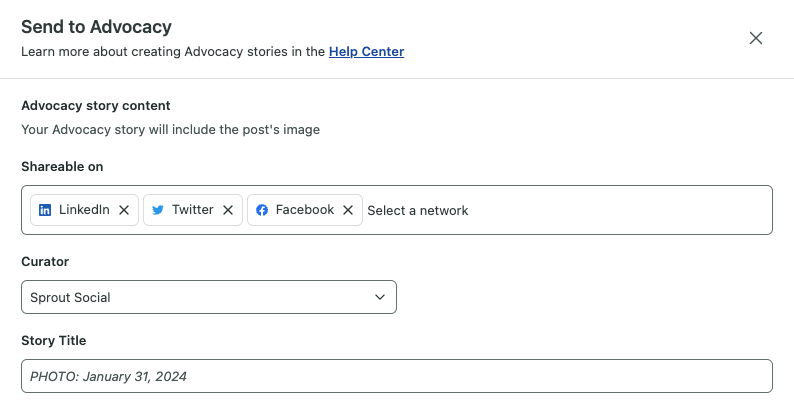Image resolution: width=794 pixels, height=405 pixels.
Task: Select the Facebook chip label text
Action: [x=305, y=210]
